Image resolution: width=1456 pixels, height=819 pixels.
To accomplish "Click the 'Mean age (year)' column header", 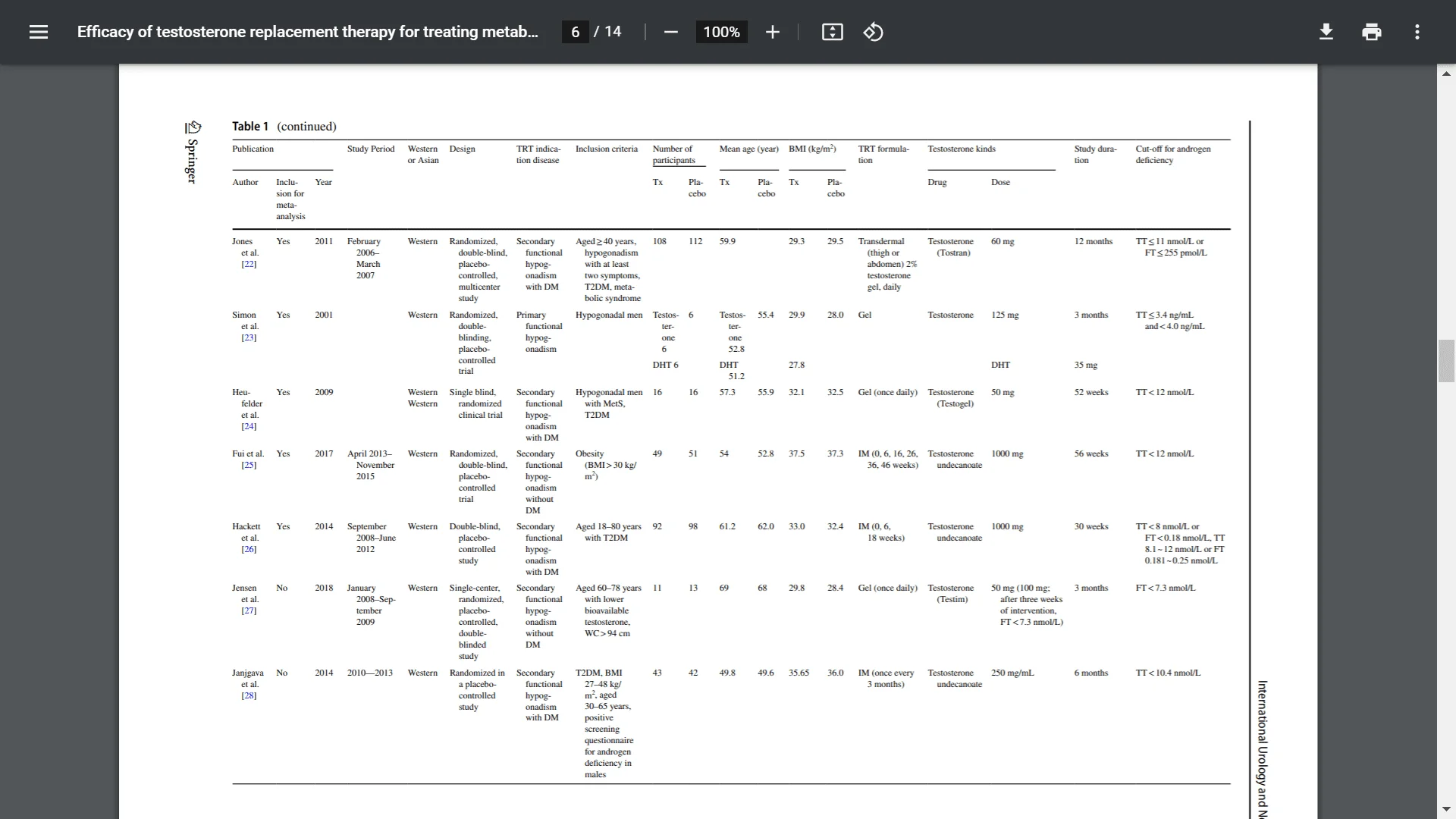I will click(x=748, y=149).
